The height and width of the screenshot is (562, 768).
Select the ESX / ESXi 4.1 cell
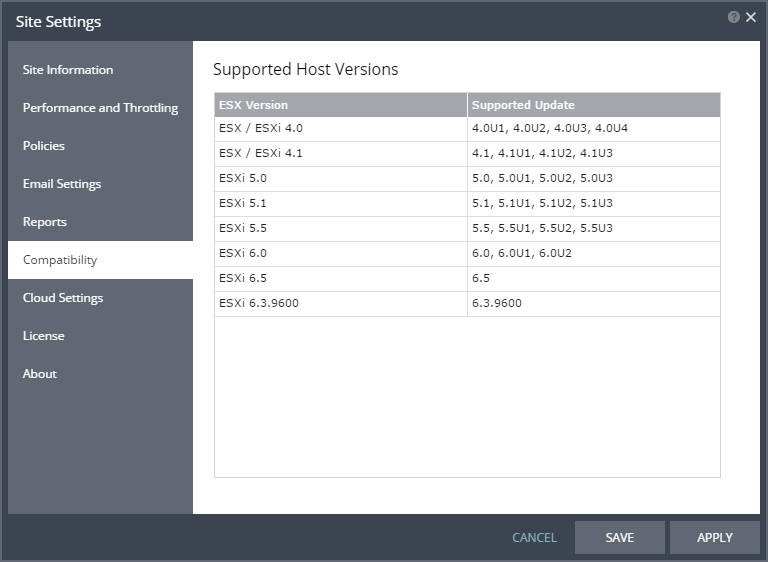(341, 153)
